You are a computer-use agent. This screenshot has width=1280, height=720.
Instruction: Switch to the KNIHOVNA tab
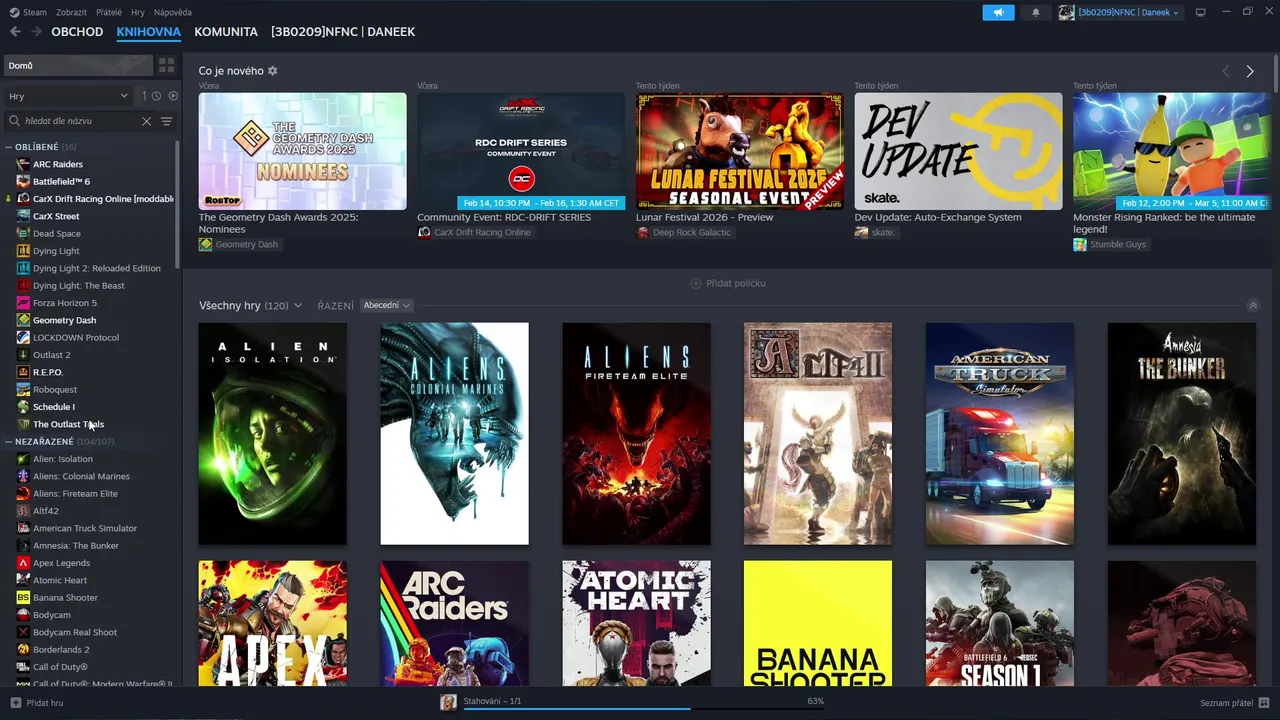(x=148, y=32)
